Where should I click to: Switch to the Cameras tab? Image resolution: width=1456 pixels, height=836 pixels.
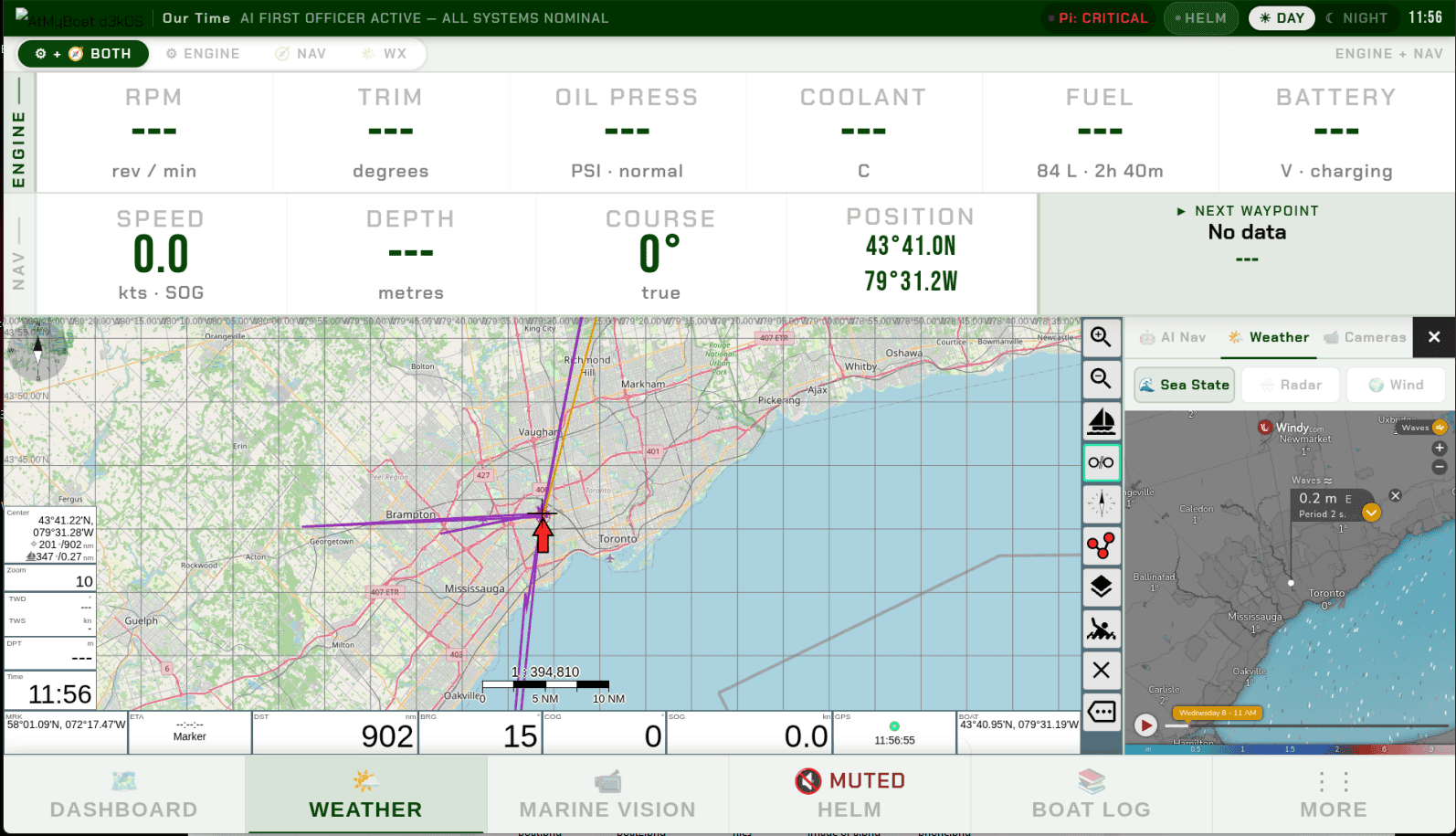(x=1365, y=337)
